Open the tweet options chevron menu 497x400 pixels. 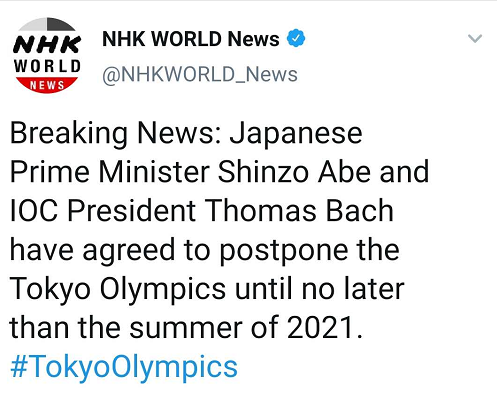click(x=475, y=39)
